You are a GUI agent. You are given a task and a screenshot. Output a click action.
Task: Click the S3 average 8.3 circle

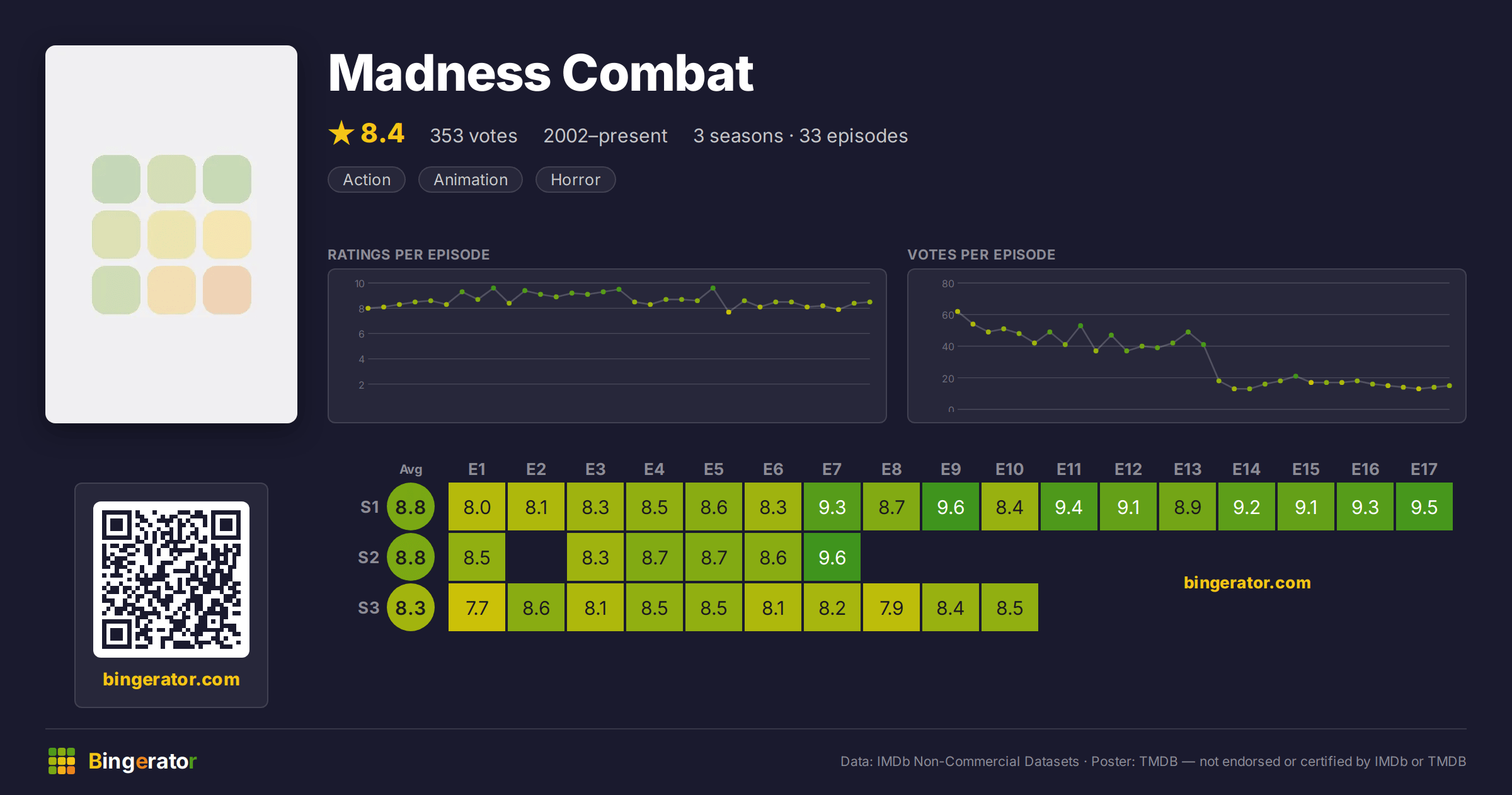click(411, 607)
